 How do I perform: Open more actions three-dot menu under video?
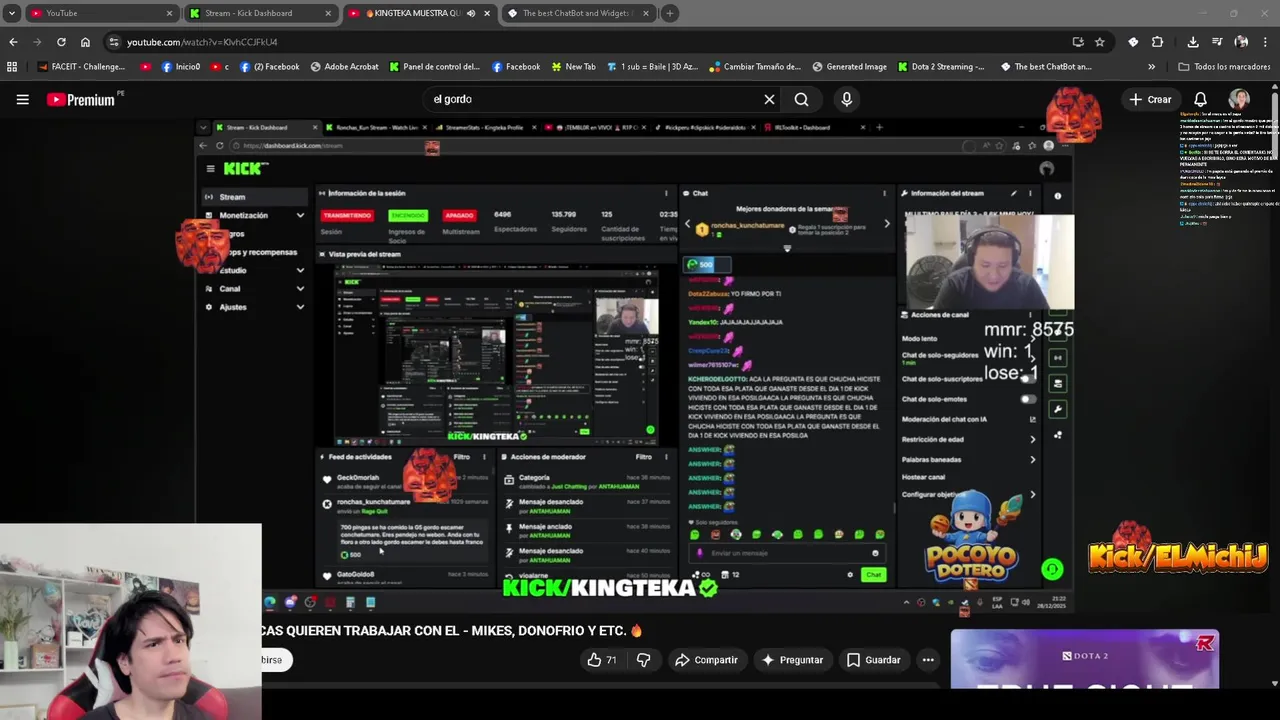pos(928,660)
